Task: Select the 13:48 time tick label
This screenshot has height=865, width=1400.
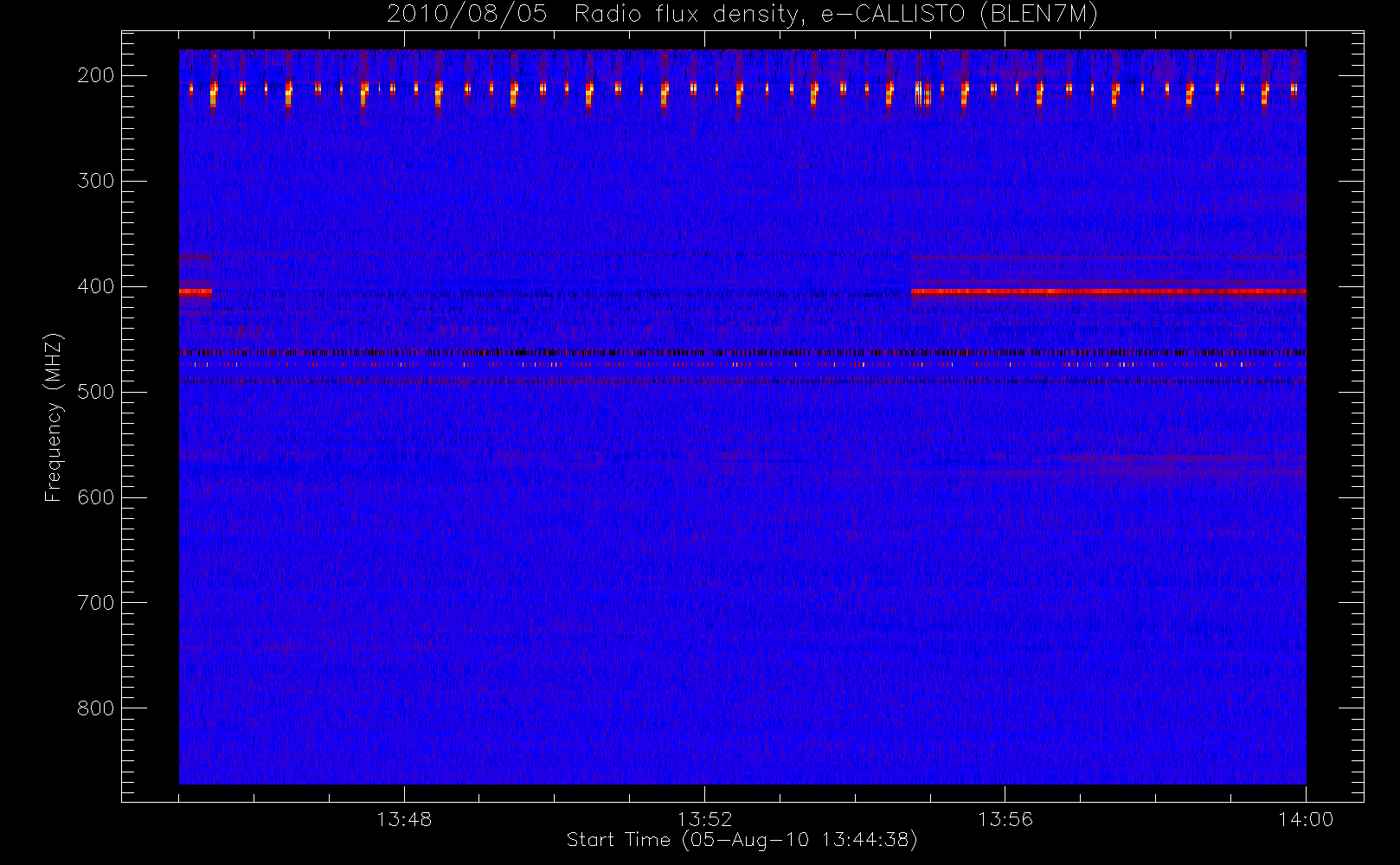Action: (x=404, y=819)
